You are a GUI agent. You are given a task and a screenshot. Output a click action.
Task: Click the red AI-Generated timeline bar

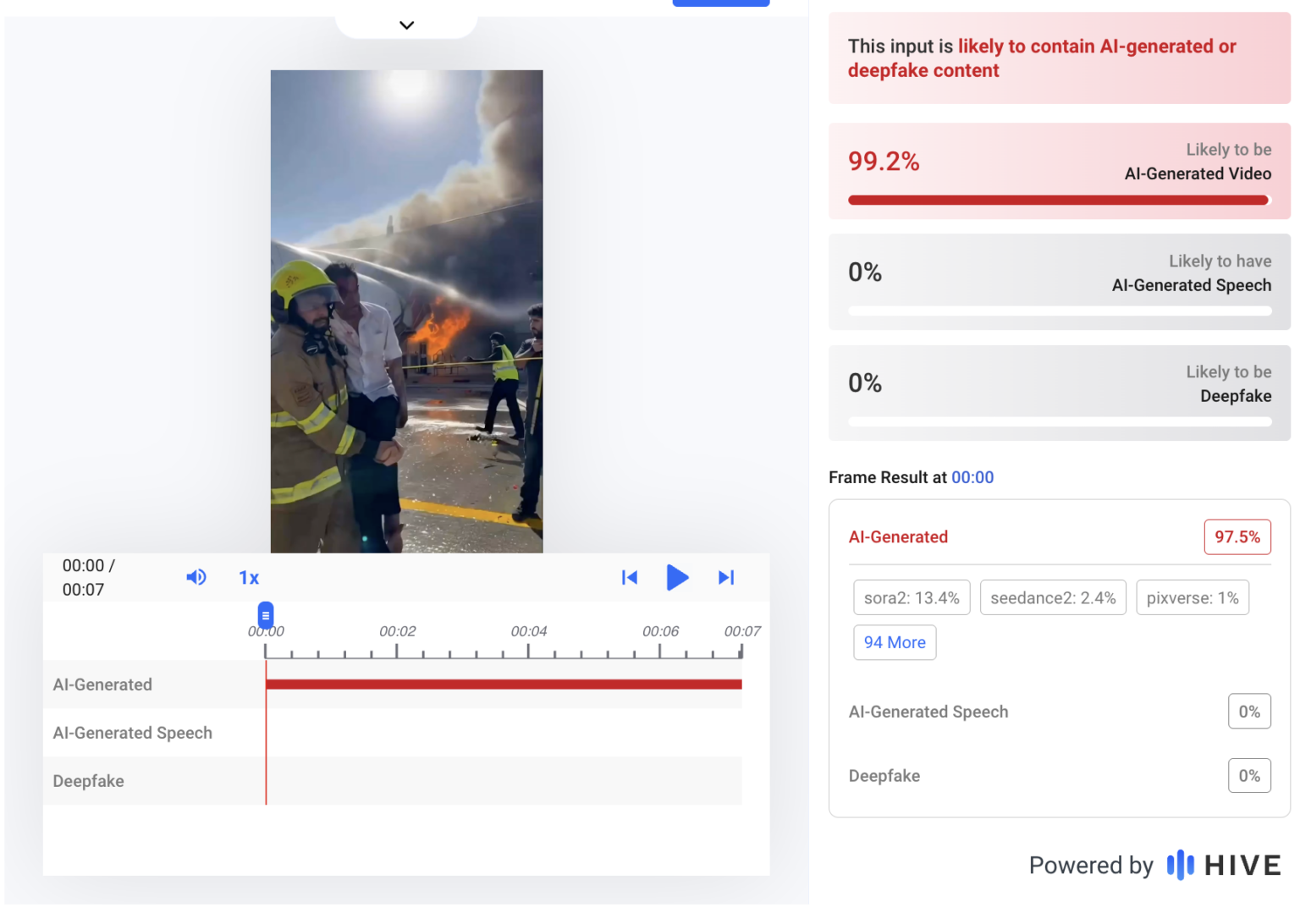[x=504, y=685]
